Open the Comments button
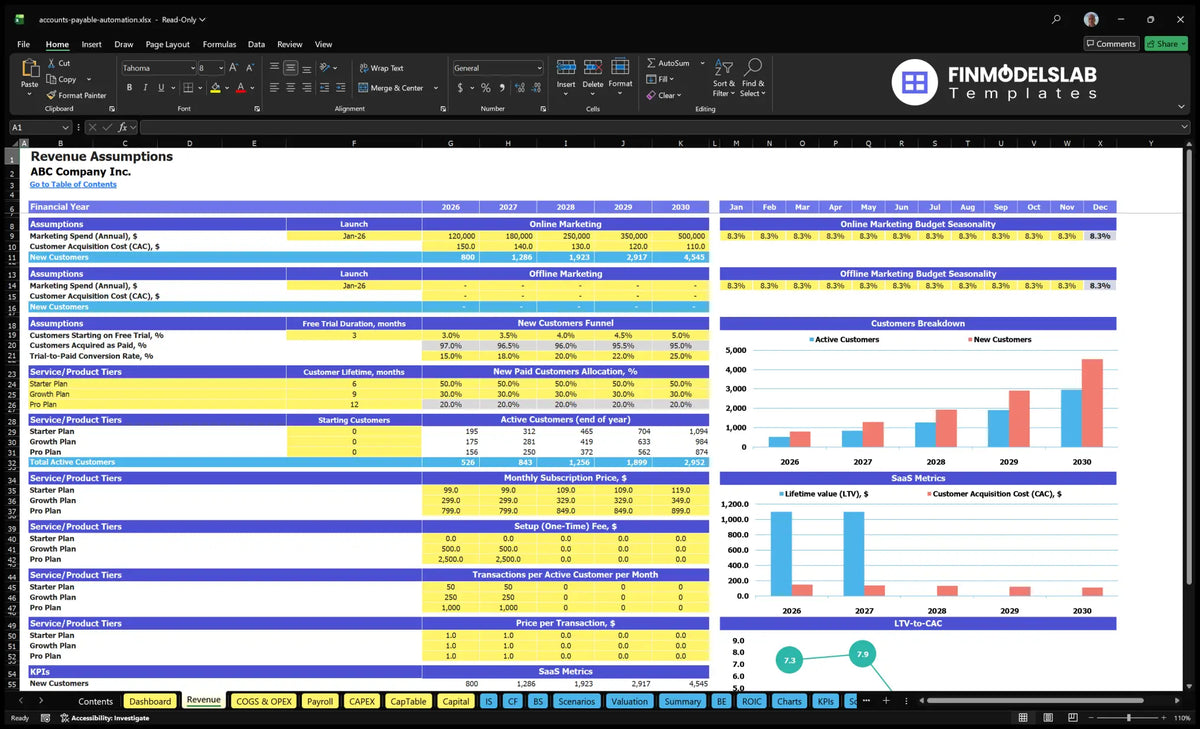The height and width of the screenshot is (729, 1200). pyautogui.click(x=1111, y=44)
